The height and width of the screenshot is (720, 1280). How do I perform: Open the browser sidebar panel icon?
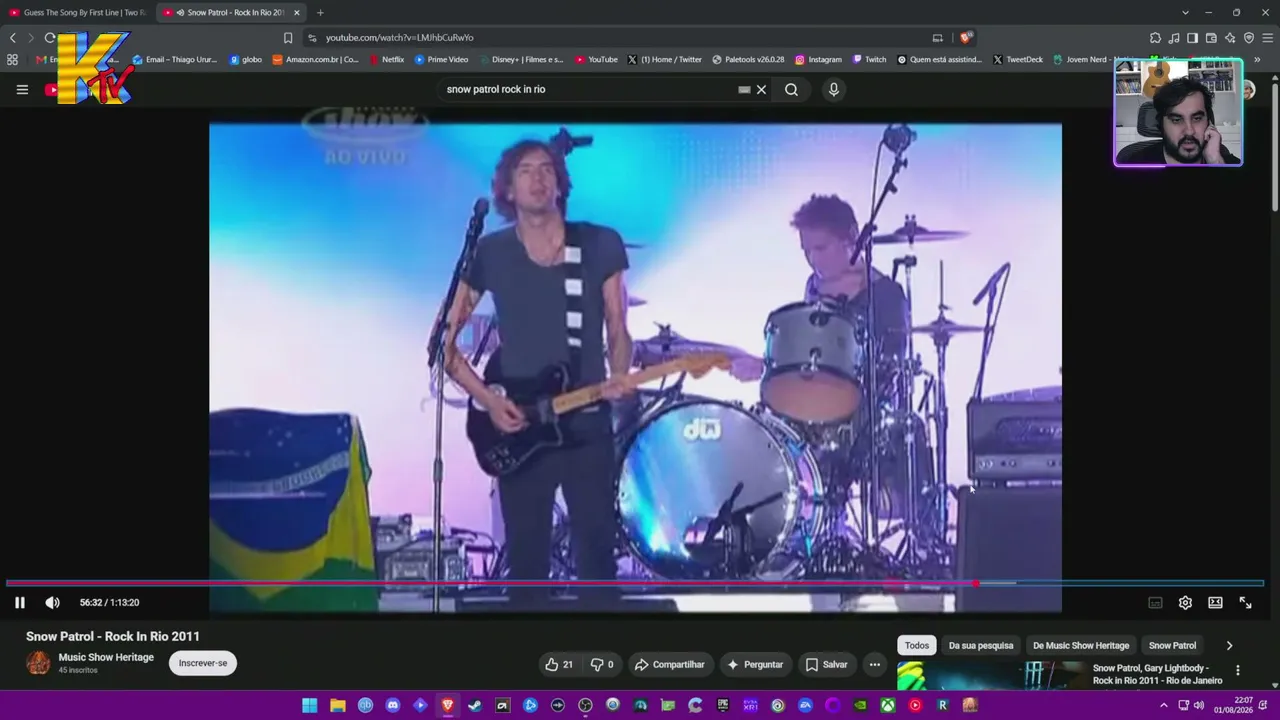(x=1192, y=38)
